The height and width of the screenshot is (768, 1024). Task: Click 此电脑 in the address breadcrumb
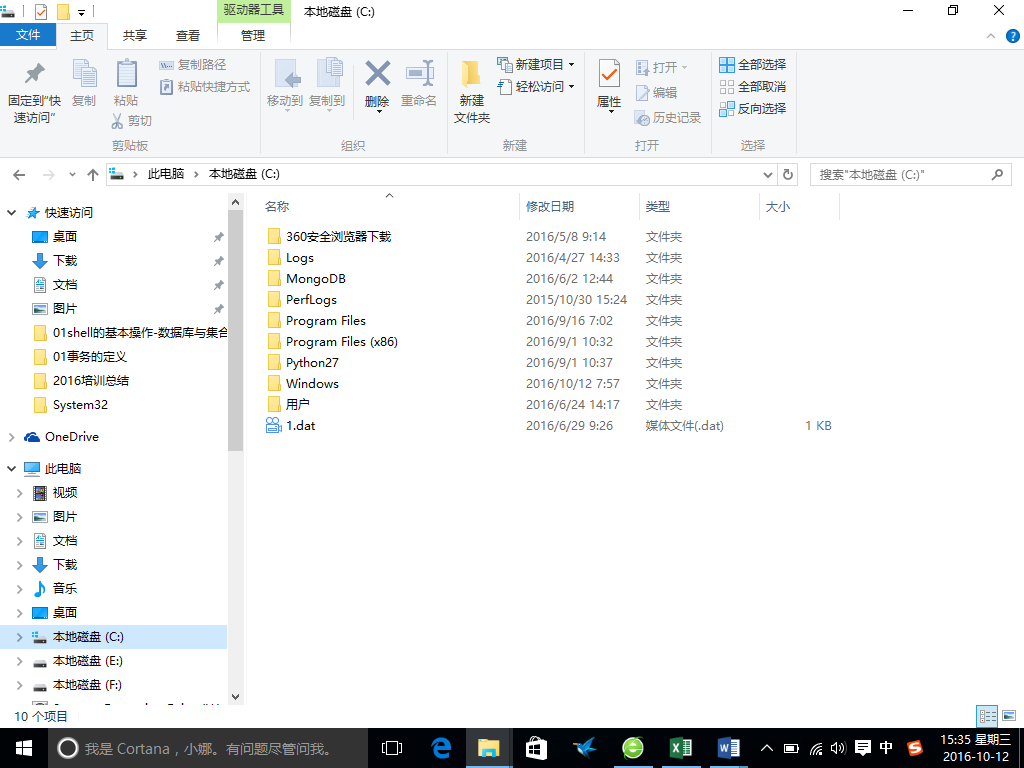tap(166, 174)
